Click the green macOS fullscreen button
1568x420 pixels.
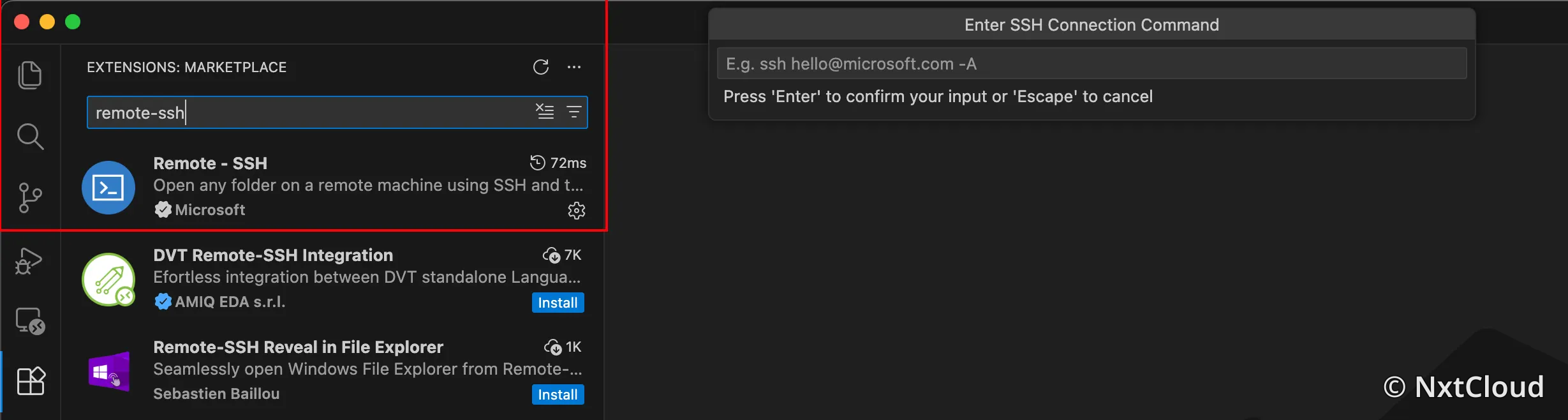73,22
